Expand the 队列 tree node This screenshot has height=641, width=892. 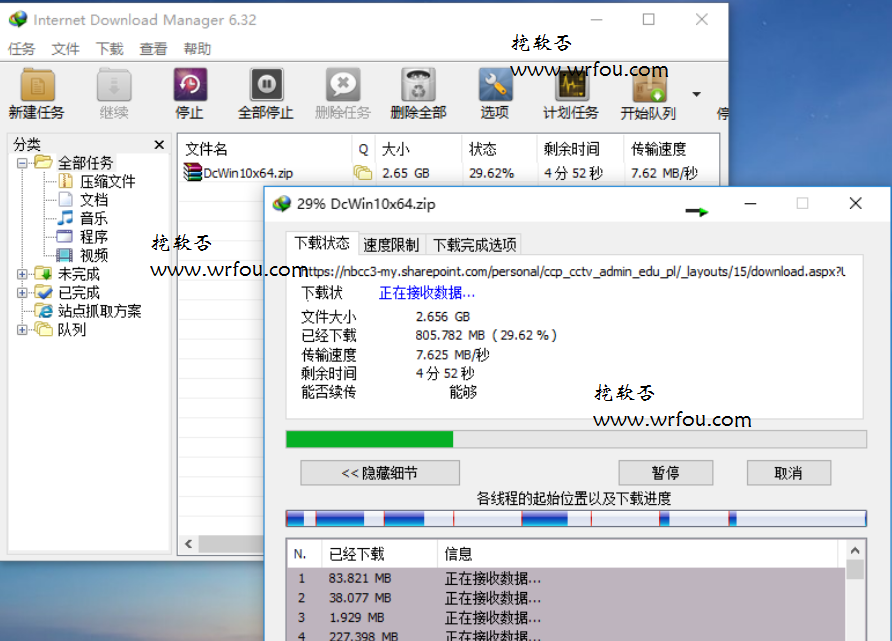click(22, 329)
